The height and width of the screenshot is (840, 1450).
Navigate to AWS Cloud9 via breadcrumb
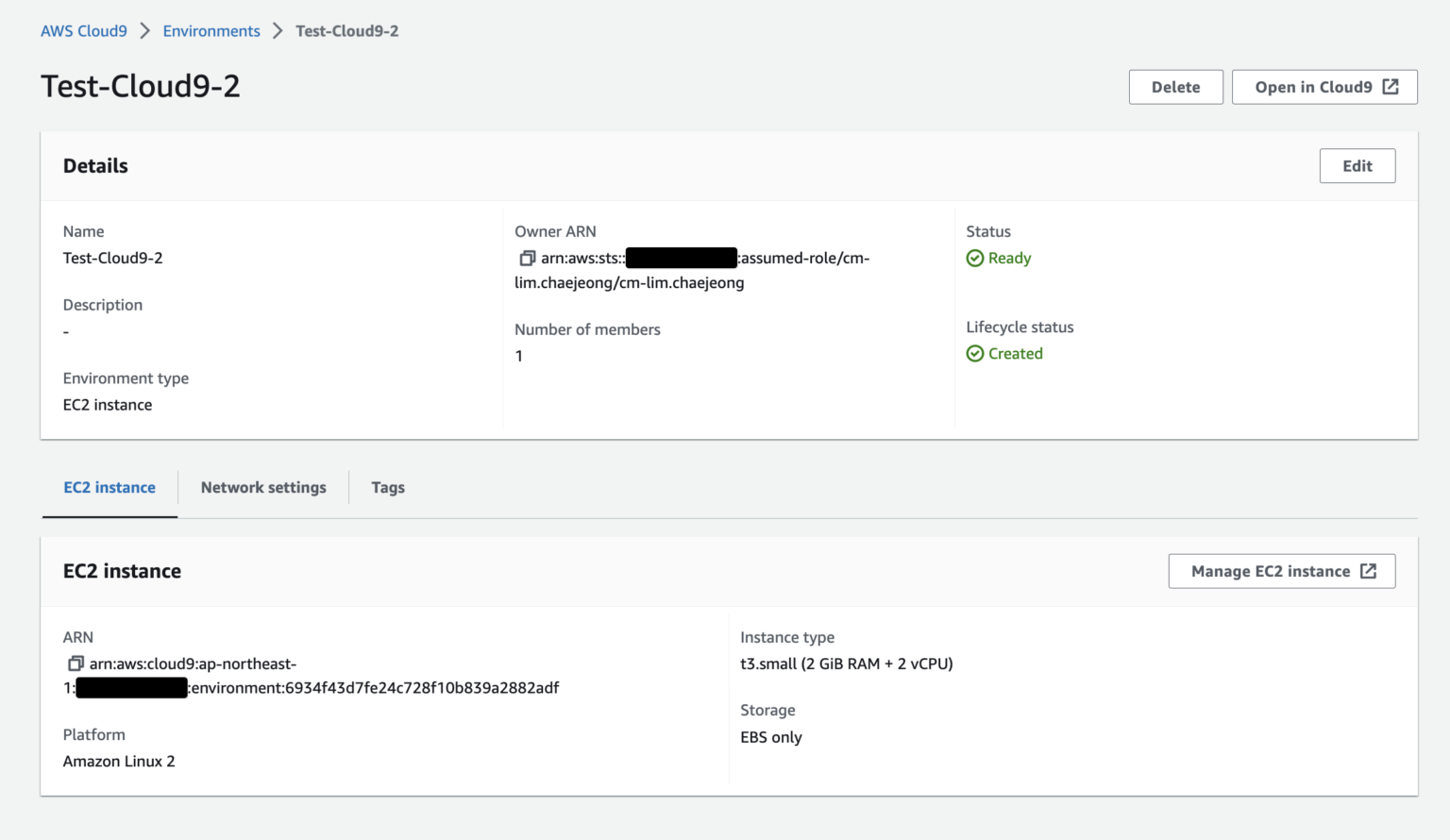(x=83, y=30)
